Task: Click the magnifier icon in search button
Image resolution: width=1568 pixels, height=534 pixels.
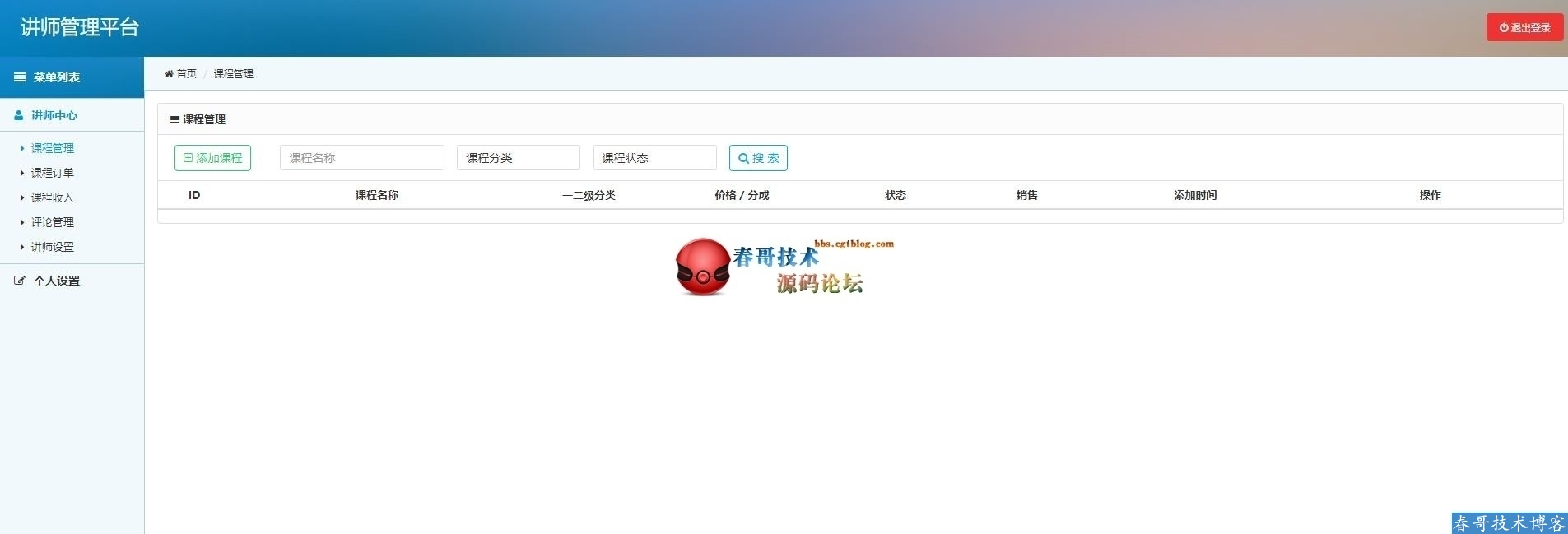Action: coord(743,159)
